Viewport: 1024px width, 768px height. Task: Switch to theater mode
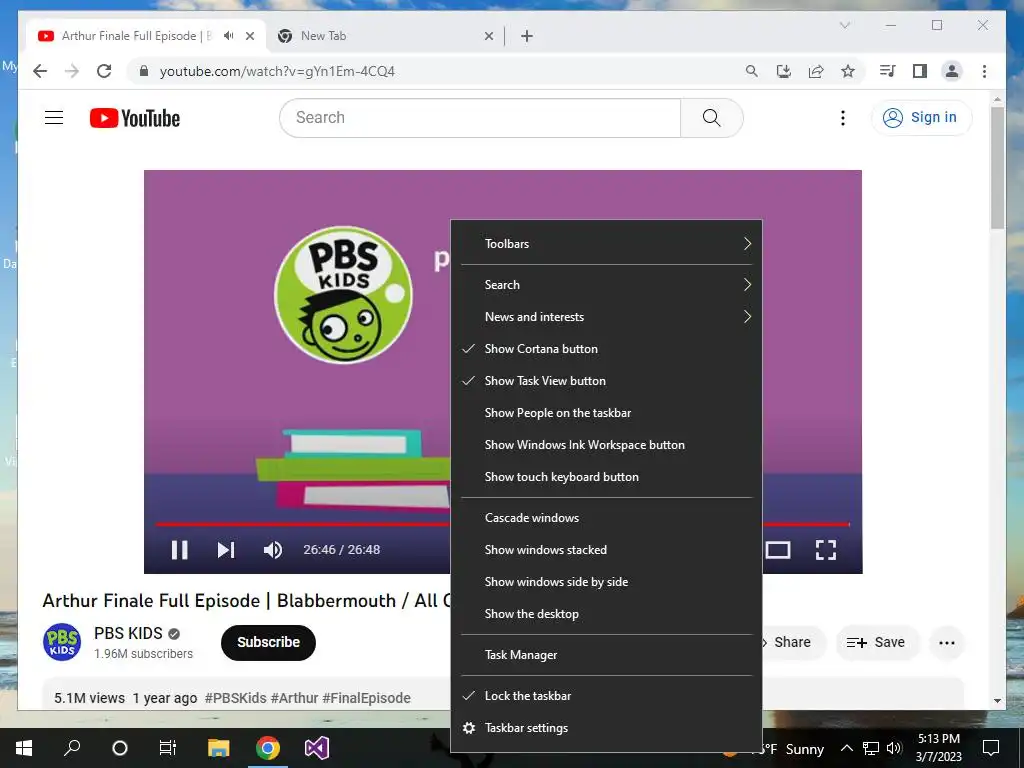[777, 550]
